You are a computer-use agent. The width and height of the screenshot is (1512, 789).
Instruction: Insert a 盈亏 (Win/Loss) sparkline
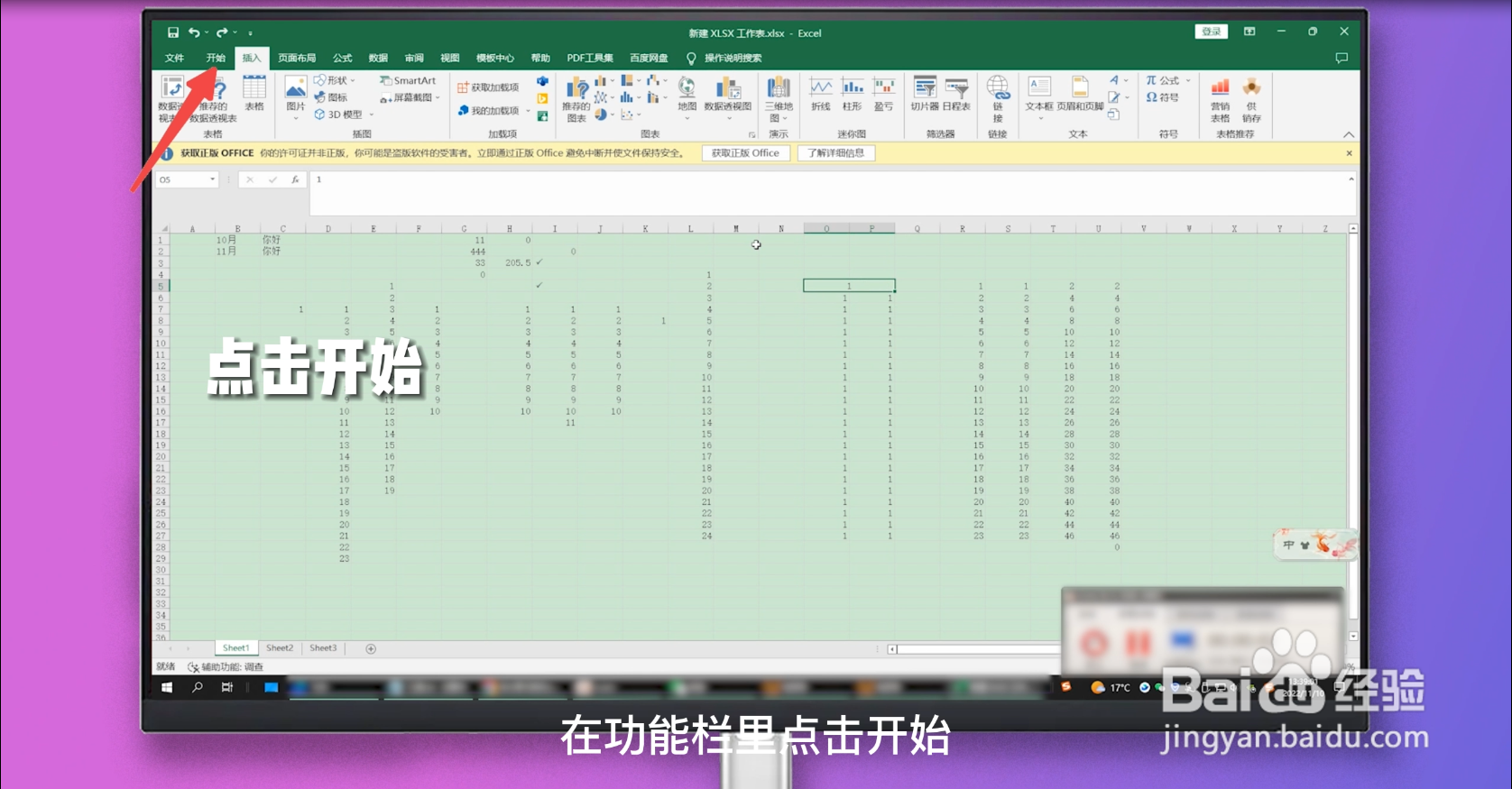[883, 94]
